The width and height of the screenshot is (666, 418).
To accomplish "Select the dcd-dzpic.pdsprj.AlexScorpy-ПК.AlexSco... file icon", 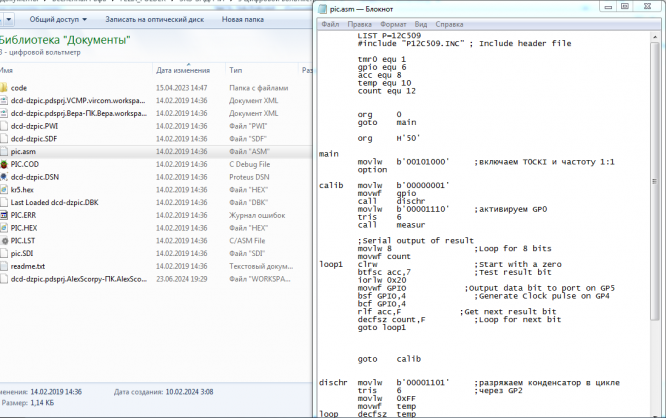I will [x=4, y=279].
